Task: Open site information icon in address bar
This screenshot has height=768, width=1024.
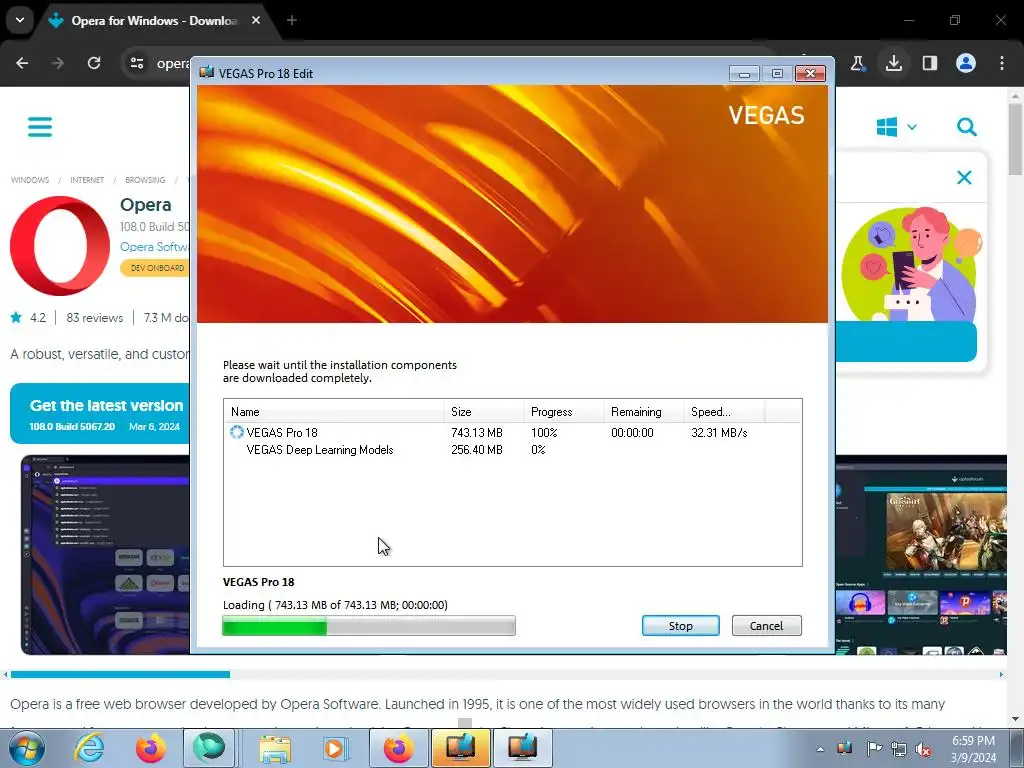Action: tap(137, 63)
